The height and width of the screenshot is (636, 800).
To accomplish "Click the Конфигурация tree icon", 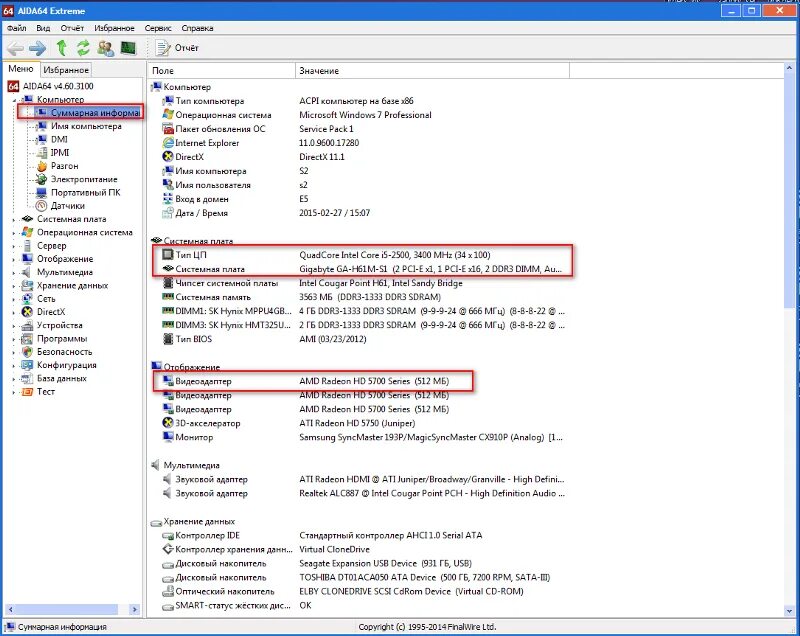I will pyautogui.click(x=27, y=365).
